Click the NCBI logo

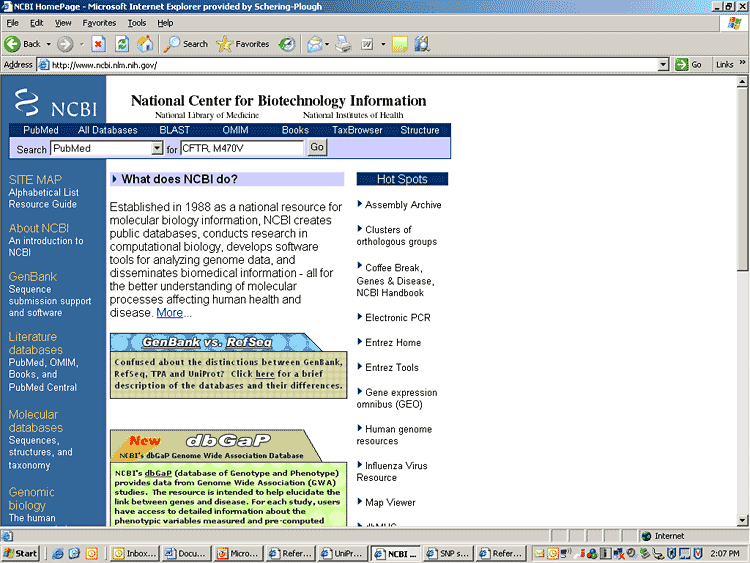pyautogui.click(x=55, y=103)
